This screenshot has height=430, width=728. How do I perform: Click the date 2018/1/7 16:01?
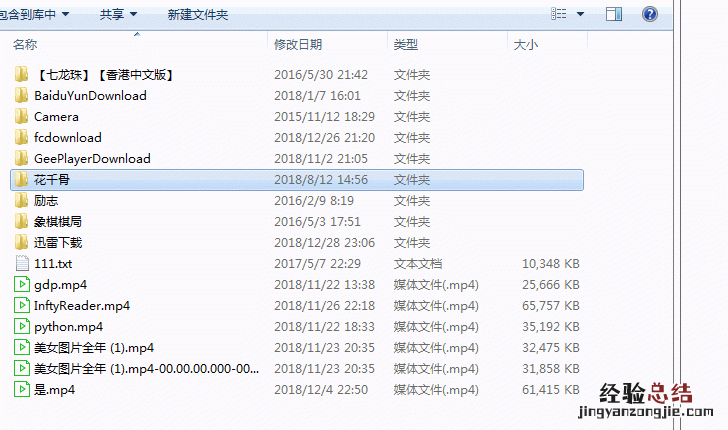point(317,96)
